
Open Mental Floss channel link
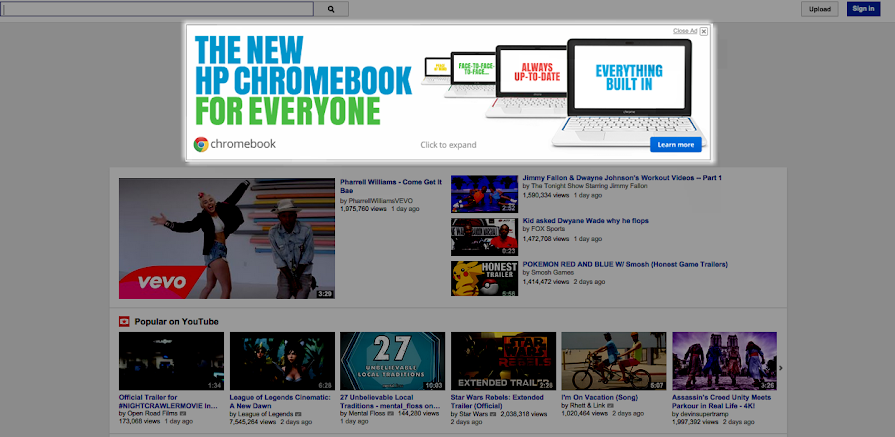click(366, 414)
